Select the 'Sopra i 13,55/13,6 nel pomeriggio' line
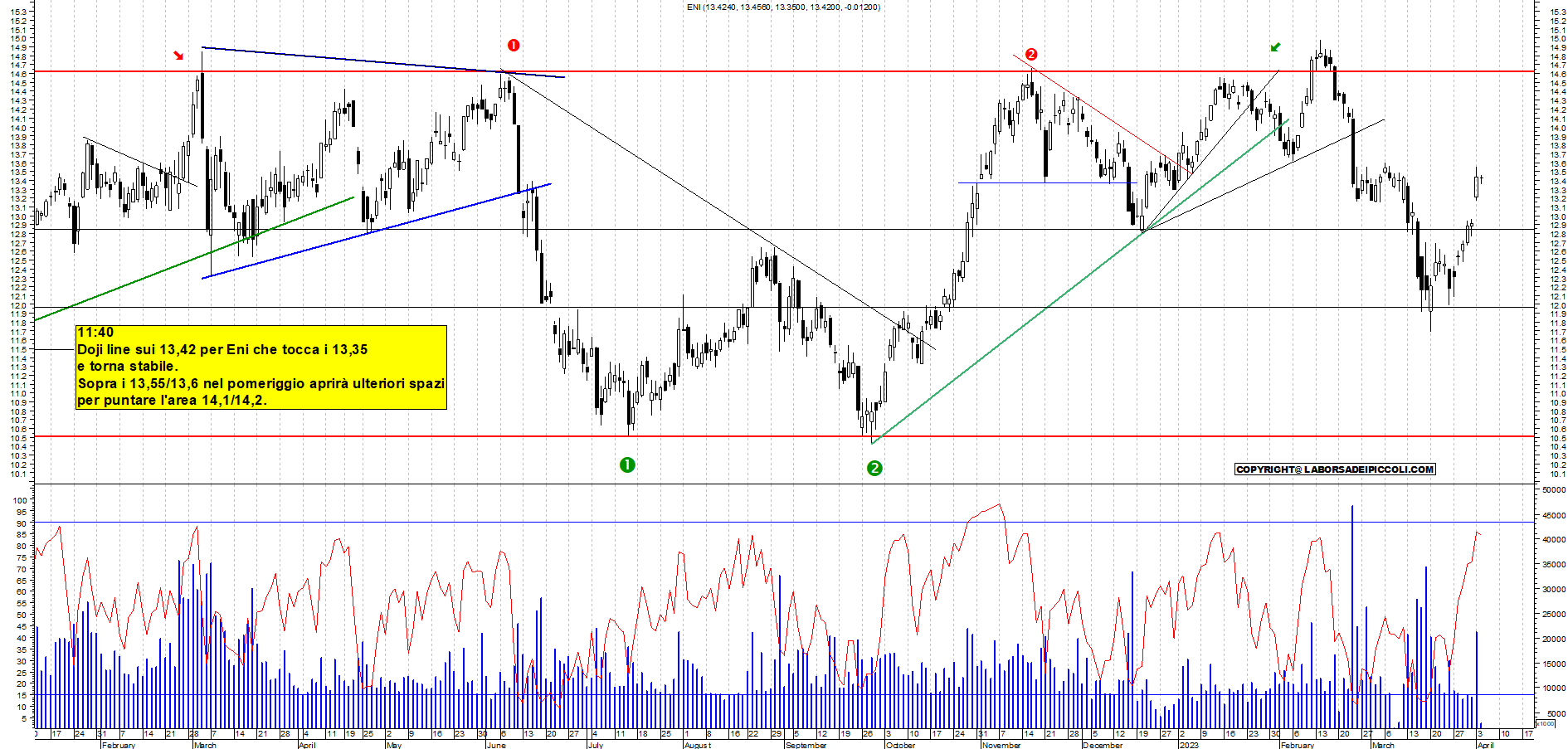The width and height of the screenshot is (1568, 749). 261,383
